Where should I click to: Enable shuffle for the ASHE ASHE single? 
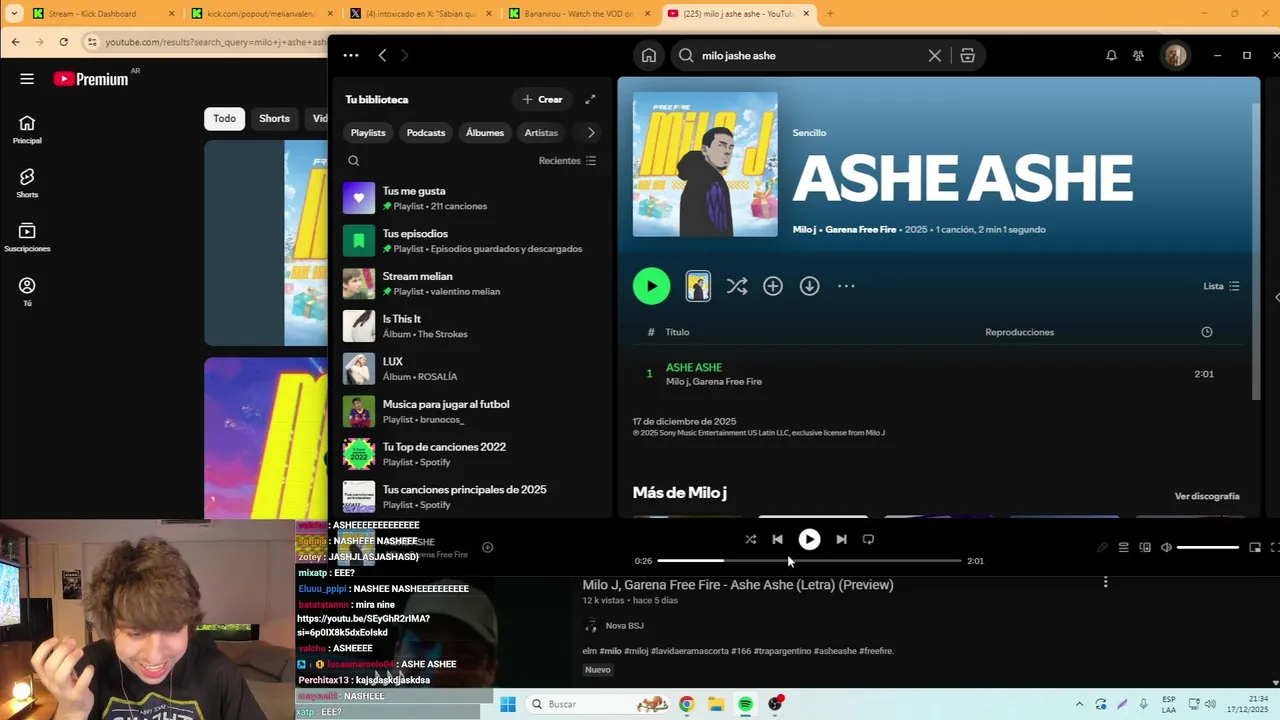click(x=737, y=286)
